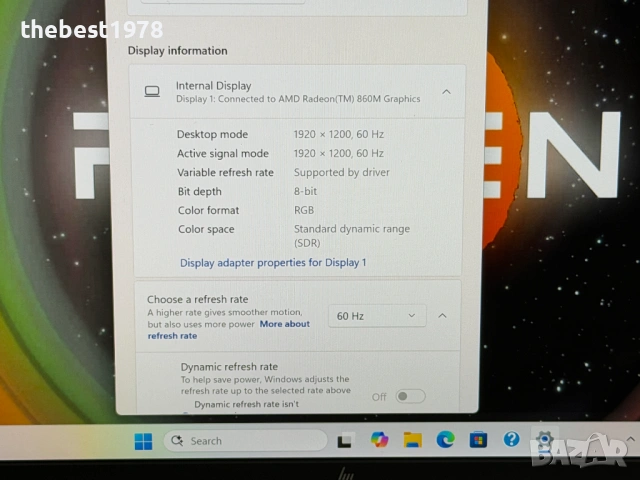
Task: Click the 'Desktop mode' label
Action: 212,134
